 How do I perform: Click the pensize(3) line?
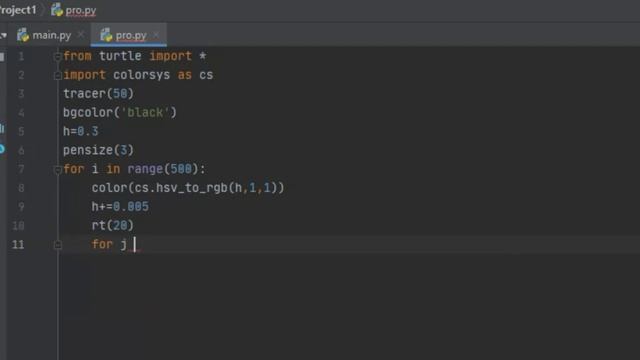pyautogui.click(x=98, y=150)
